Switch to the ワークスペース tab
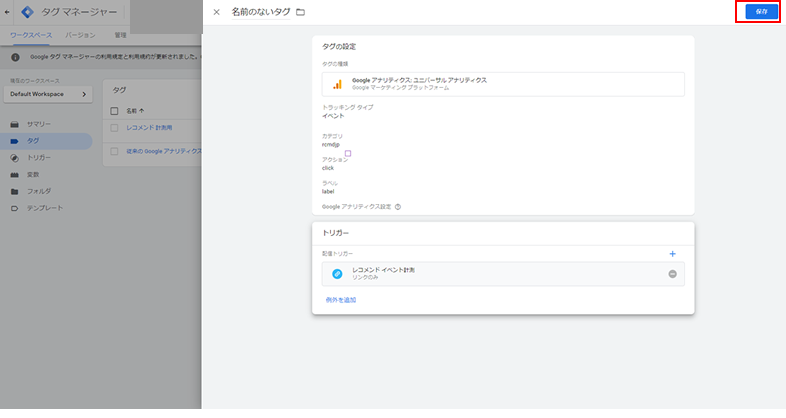This screenshot has height=418, width=786. 31,35
